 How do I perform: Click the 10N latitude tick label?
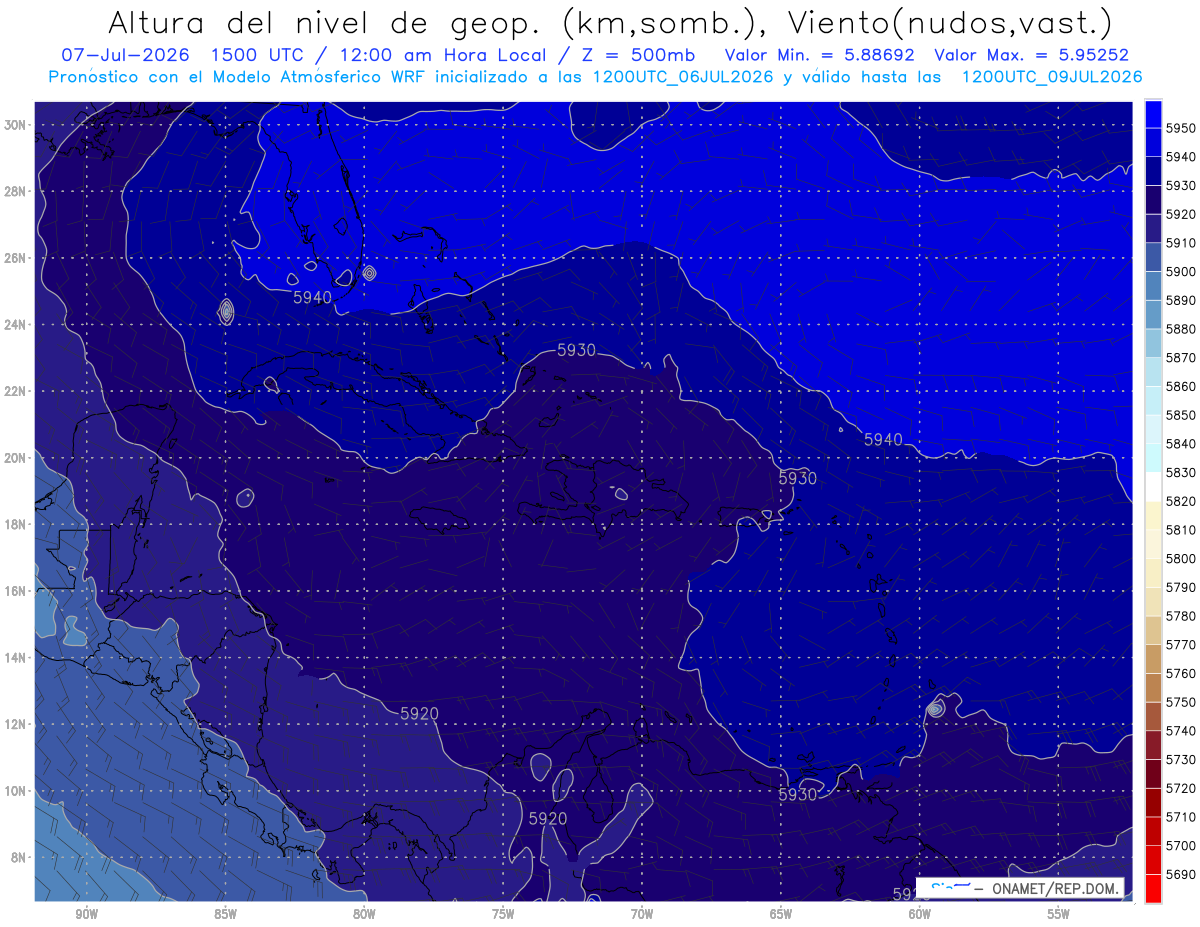click(16, 791)
